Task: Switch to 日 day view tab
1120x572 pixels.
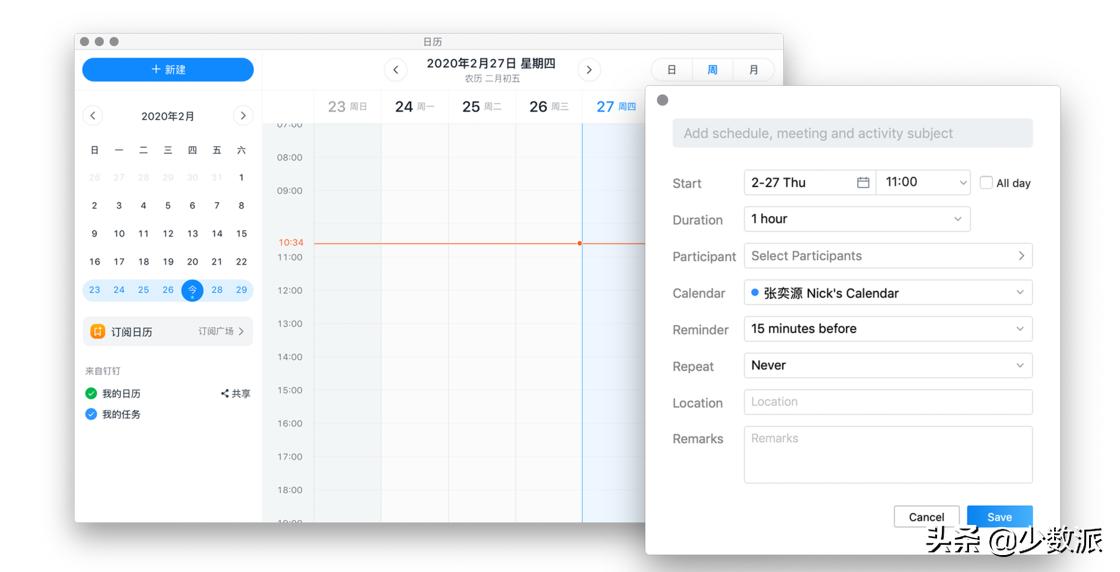Action: [x=671, y=70]
